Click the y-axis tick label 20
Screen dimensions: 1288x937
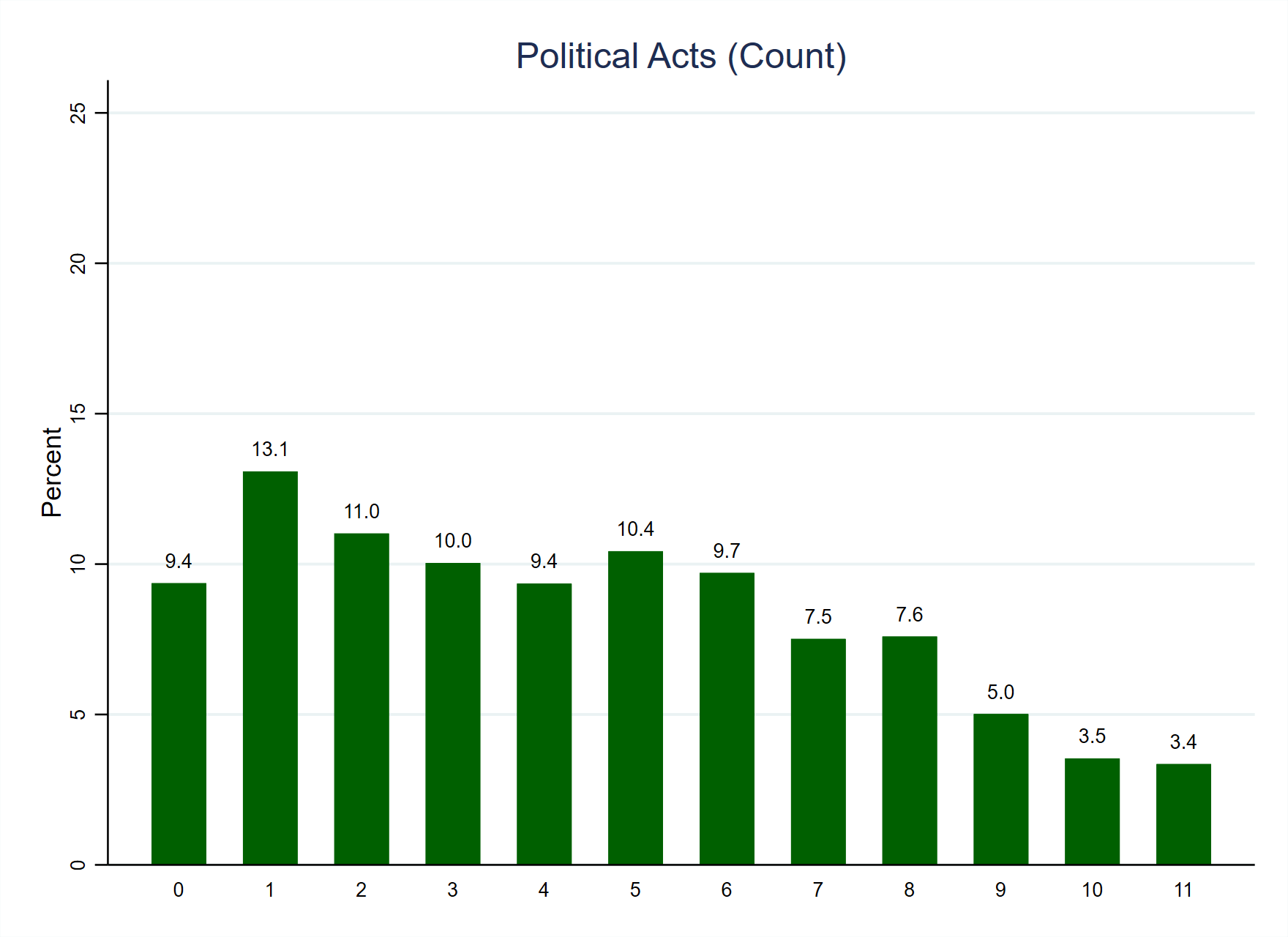(78, 263)
